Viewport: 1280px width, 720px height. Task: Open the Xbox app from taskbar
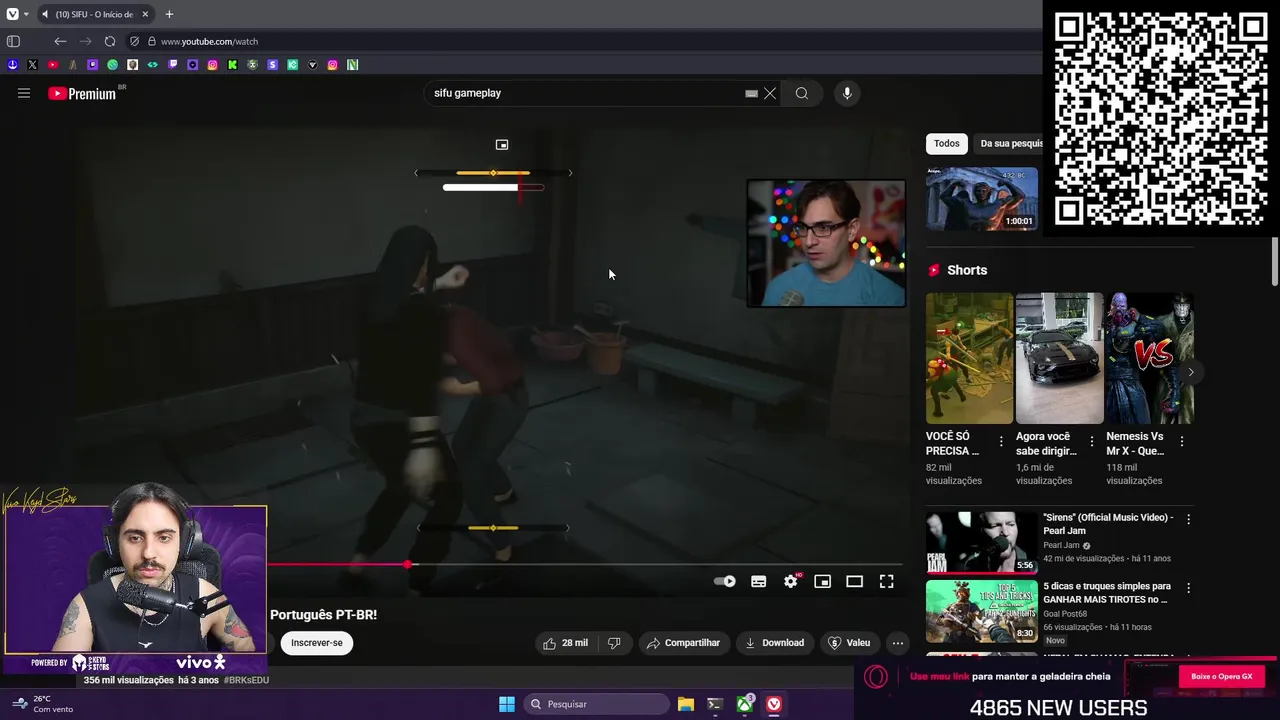(745, 704)
